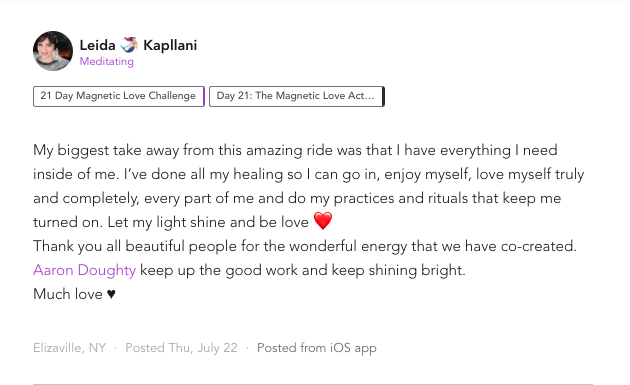Image resolution: width=630 pixels, height=385 pixels.
Task: Open the 21 Day Magnetic Love Challenge tag
Action: tap(119, 96)
